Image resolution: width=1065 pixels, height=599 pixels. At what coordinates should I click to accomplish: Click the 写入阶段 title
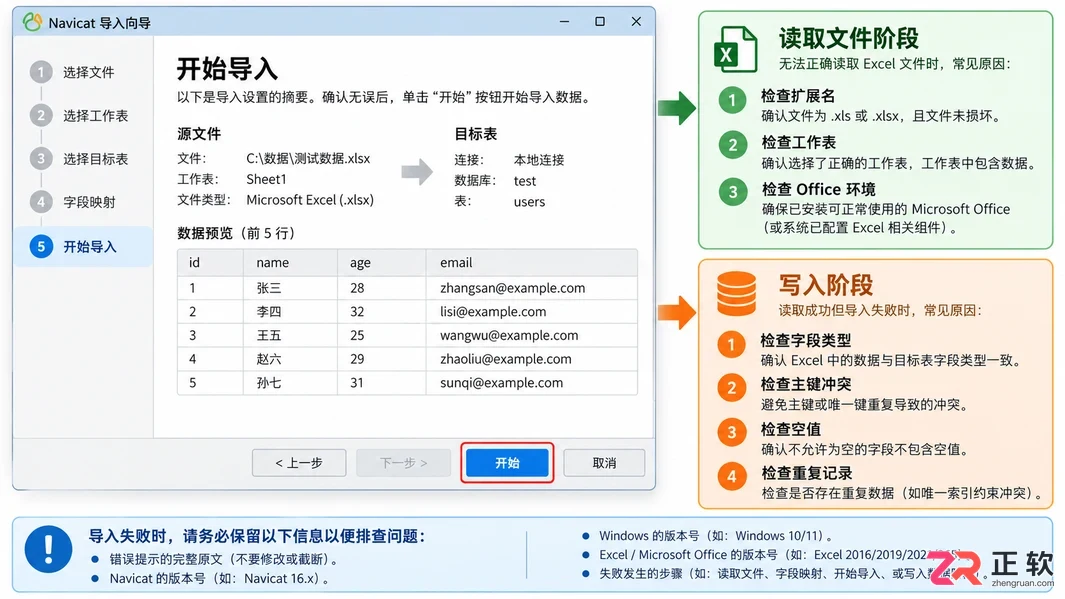tap(825, 285)
